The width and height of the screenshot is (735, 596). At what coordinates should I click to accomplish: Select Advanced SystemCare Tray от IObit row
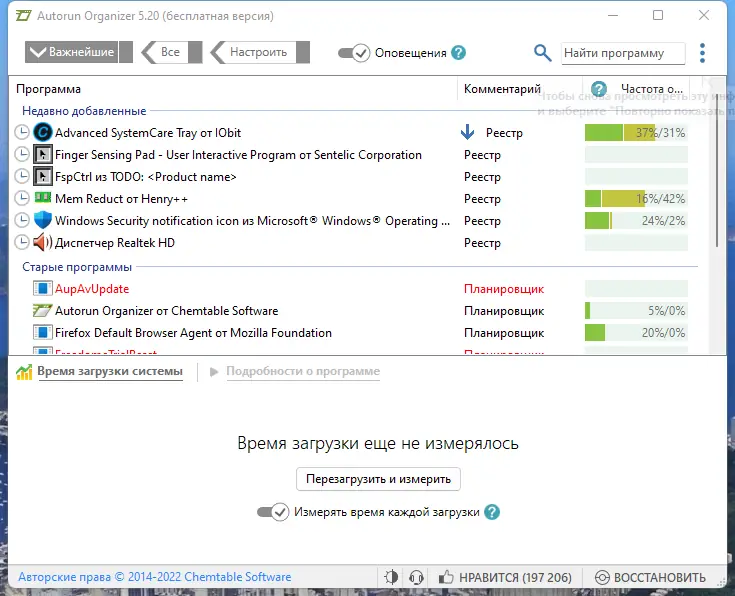click(x=148, y=133)
